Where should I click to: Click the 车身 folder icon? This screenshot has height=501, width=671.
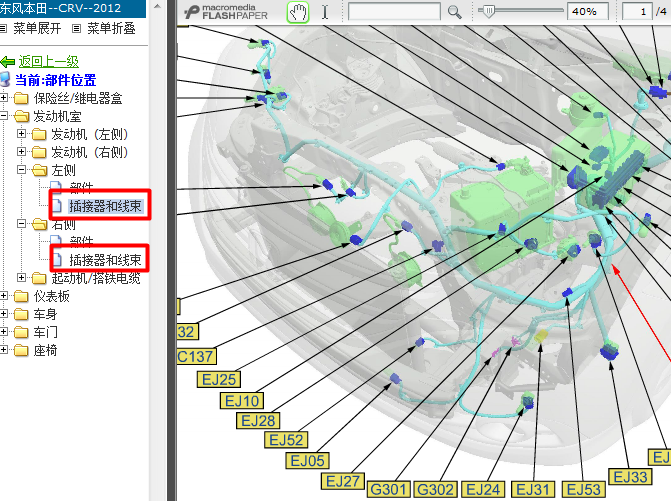[21, 314]
